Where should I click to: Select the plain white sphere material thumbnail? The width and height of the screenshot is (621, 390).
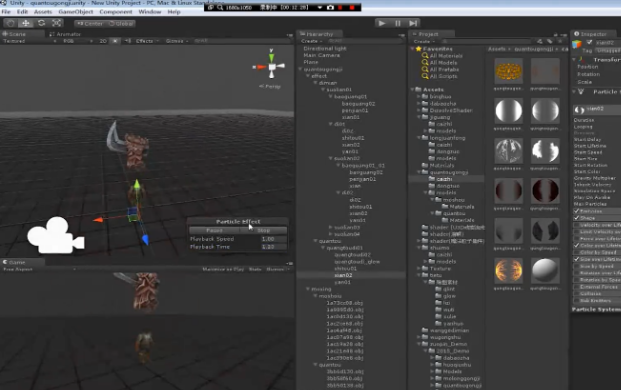point(545,270)
